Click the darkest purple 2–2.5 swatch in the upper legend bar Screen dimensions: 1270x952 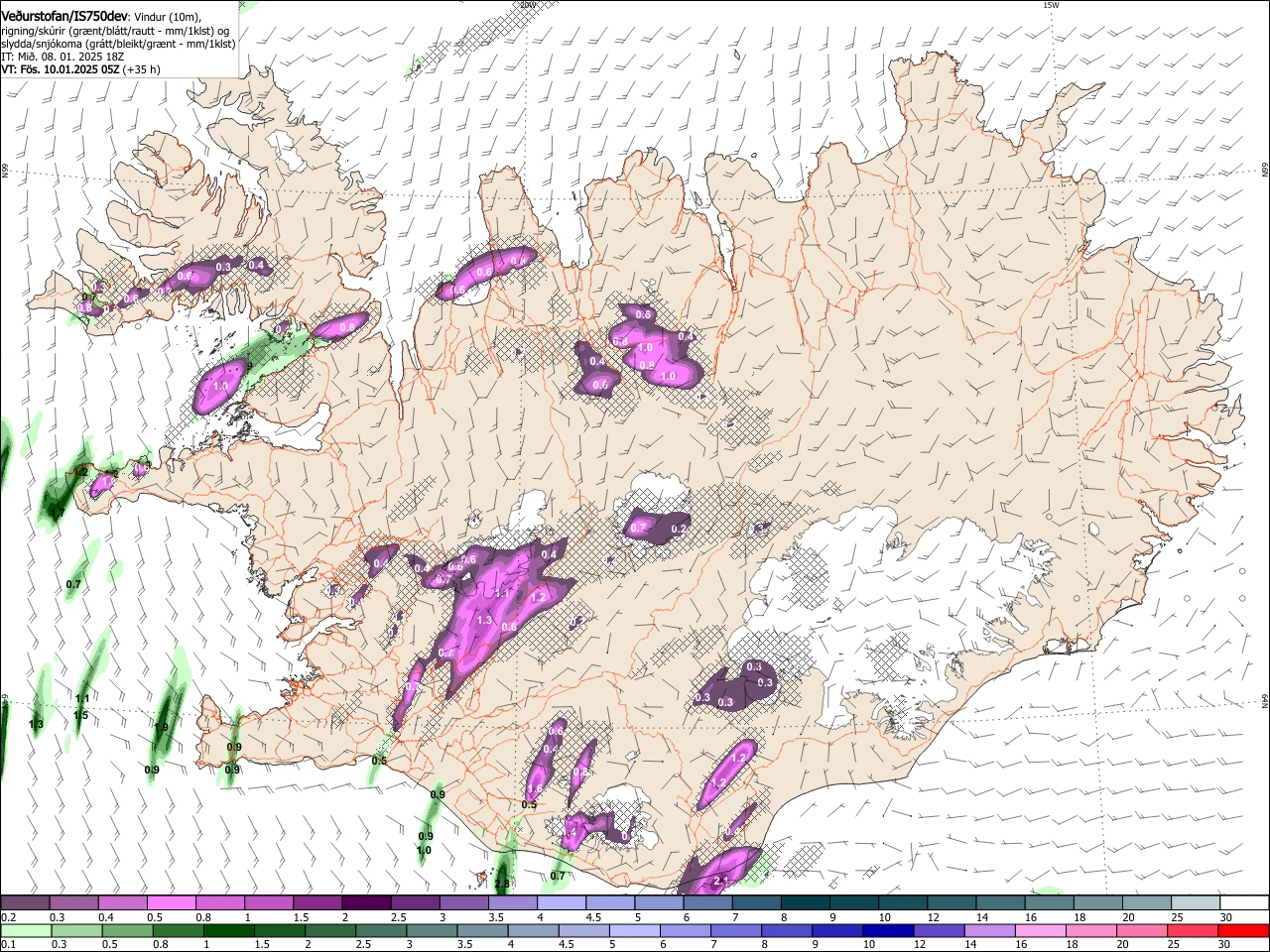[366, 903]
